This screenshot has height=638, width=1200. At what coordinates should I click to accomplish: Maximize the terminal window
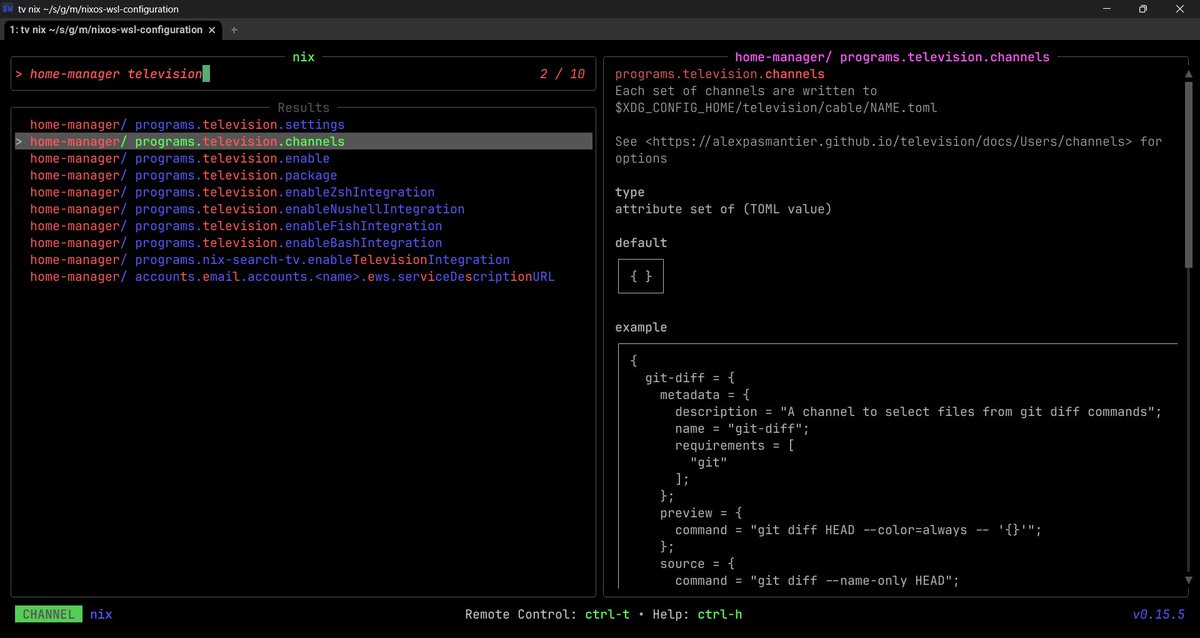tap(1143, 9)
